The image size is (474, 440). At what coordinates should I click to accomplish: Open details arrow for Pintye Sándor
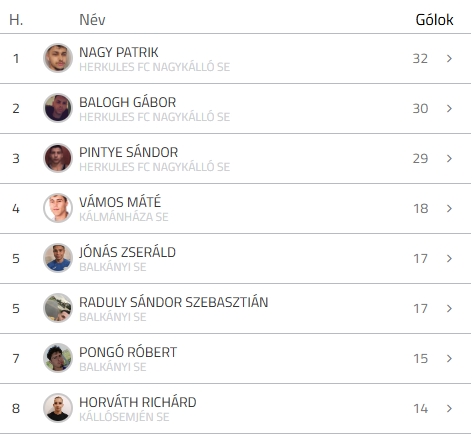click(x=449, y=158)
